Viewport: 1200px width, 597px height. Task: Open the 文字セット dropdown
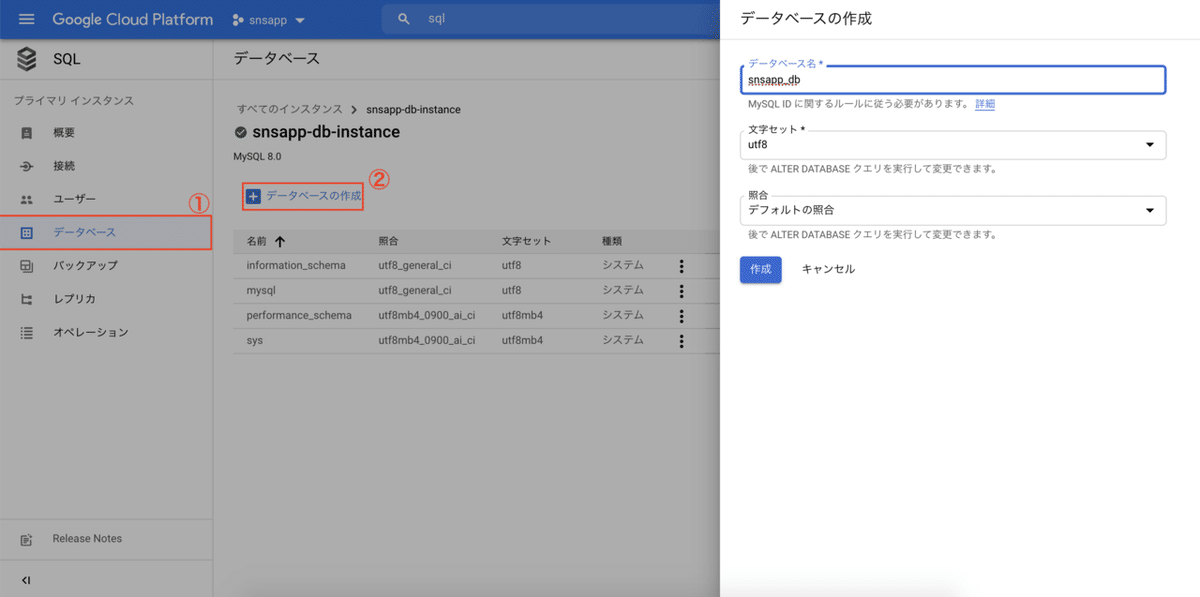click(x=1151, y=144)
